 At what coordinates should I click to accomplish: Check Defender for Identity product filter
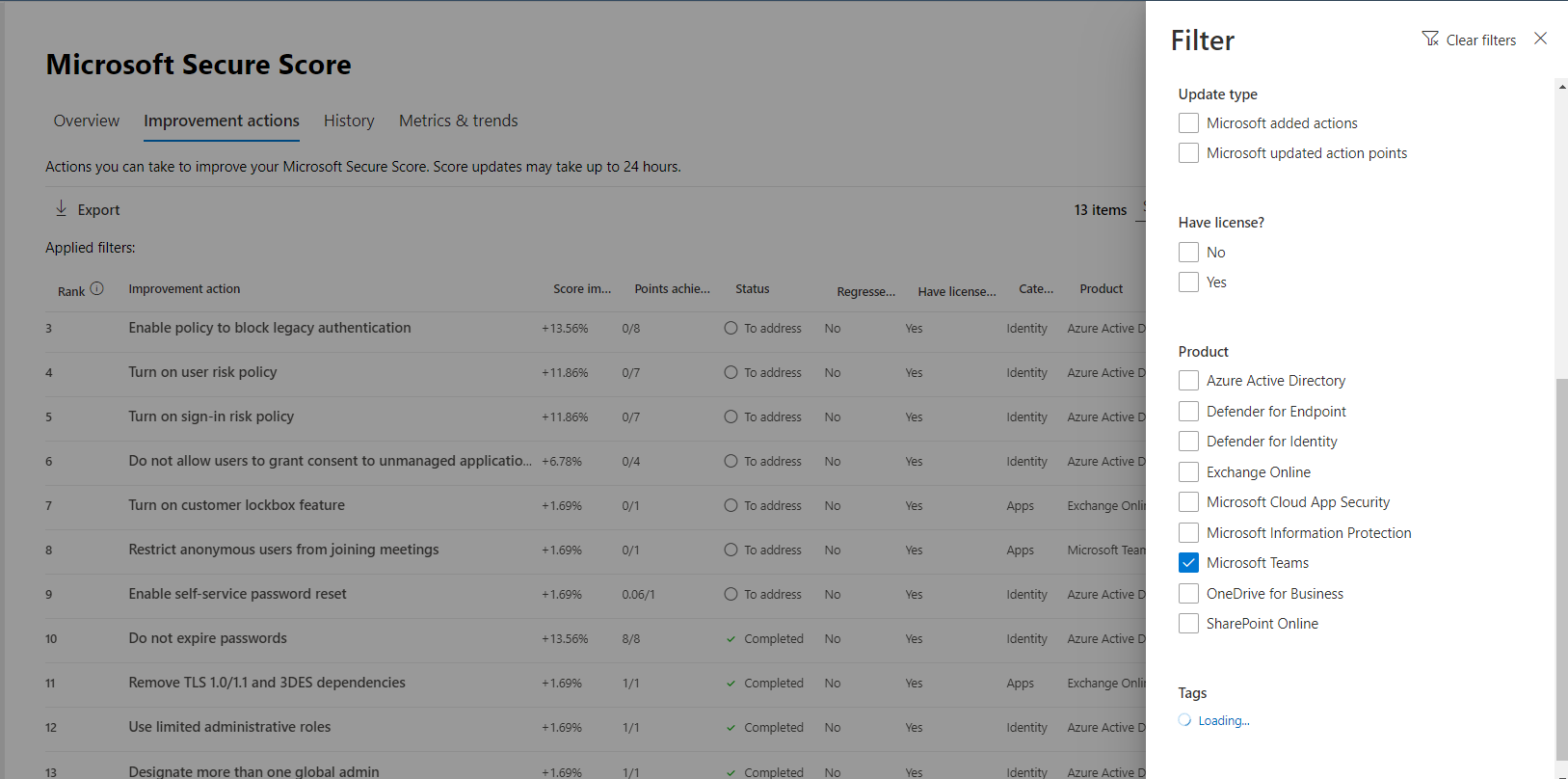1188,442
